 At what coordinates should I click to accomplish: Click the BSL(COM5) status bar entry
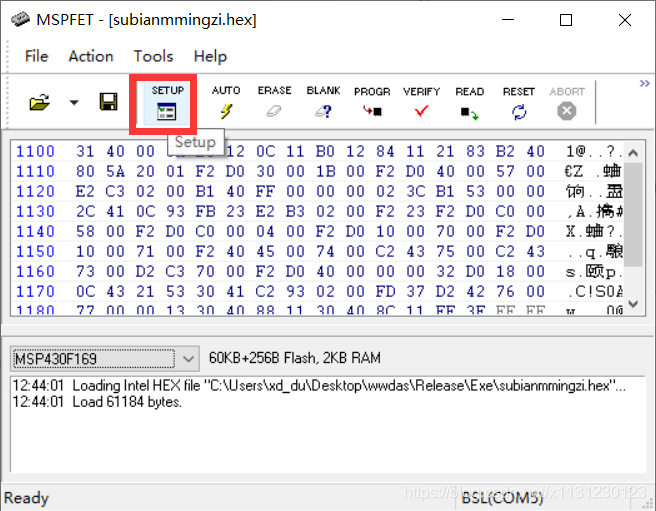tap(502, 498)
